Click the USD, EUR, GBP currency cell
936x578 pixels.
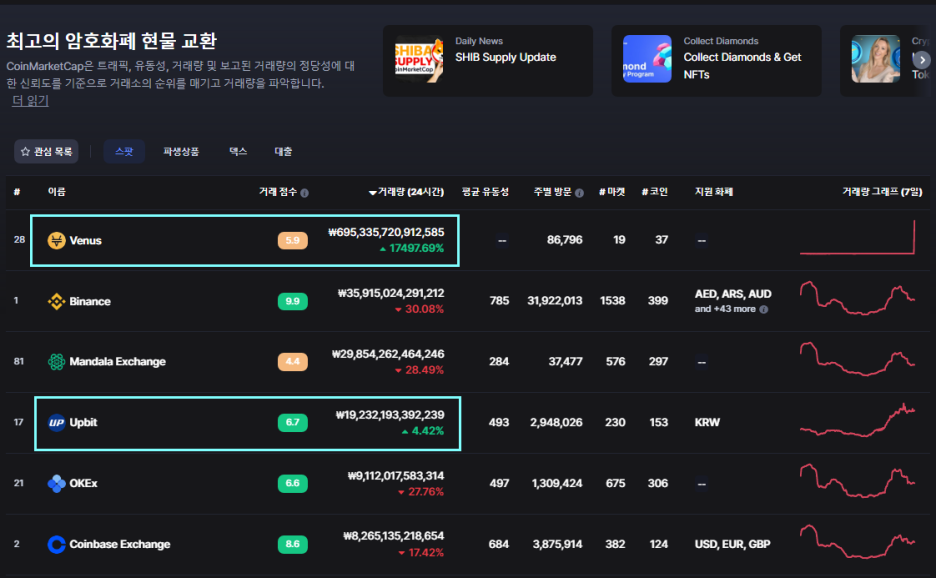tap(732, 544)
